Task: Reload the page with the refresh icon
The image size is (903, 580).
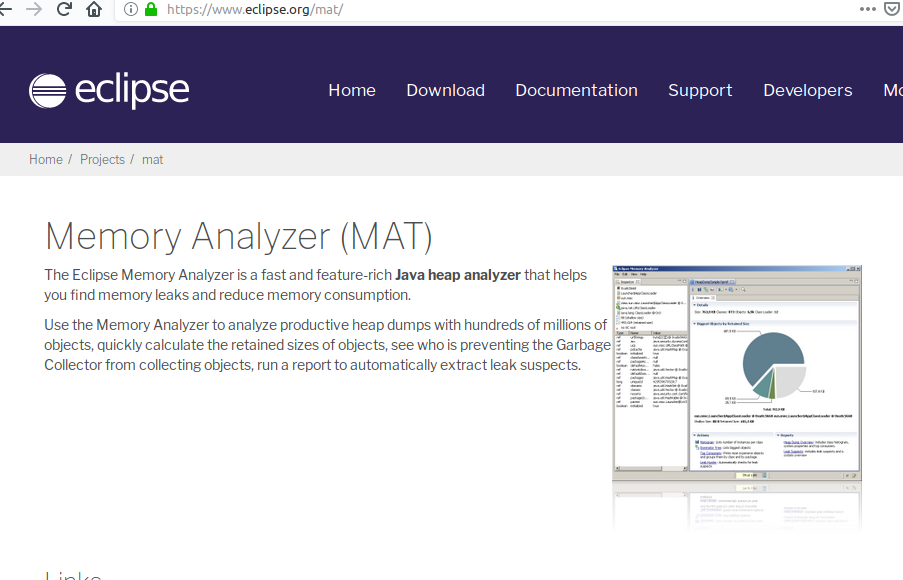Action: click(64, 9)
